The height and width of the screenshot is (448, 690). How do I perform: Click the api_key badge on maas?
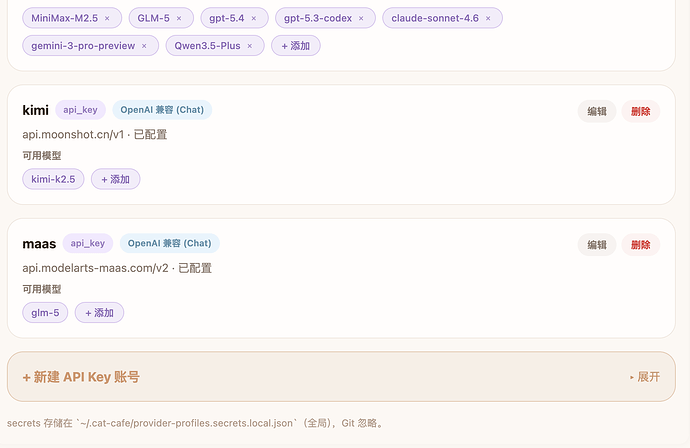pos(88,243)
